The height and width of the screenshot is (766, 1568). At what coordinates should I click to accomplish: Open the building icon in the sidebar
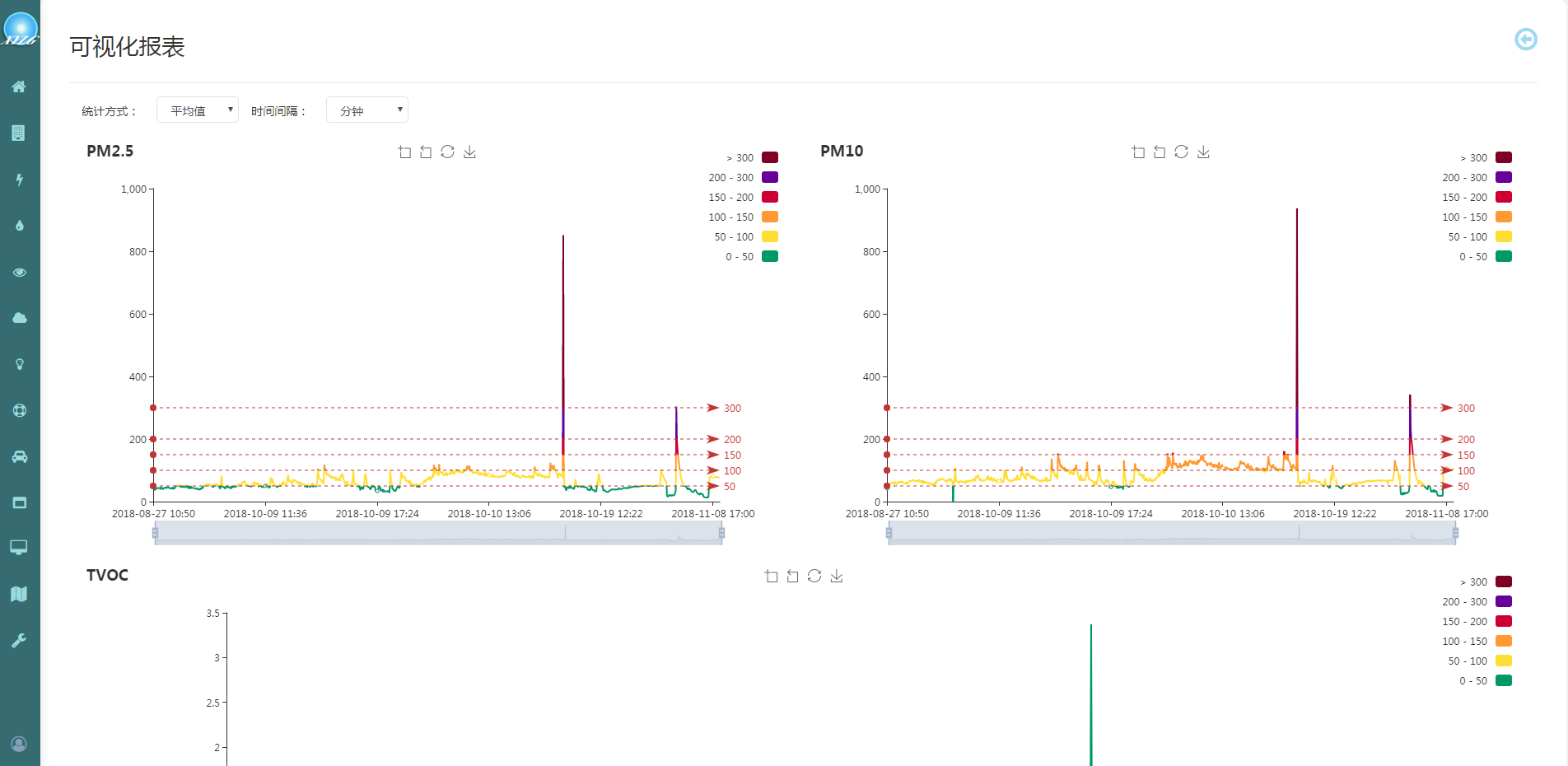(19, 133)
